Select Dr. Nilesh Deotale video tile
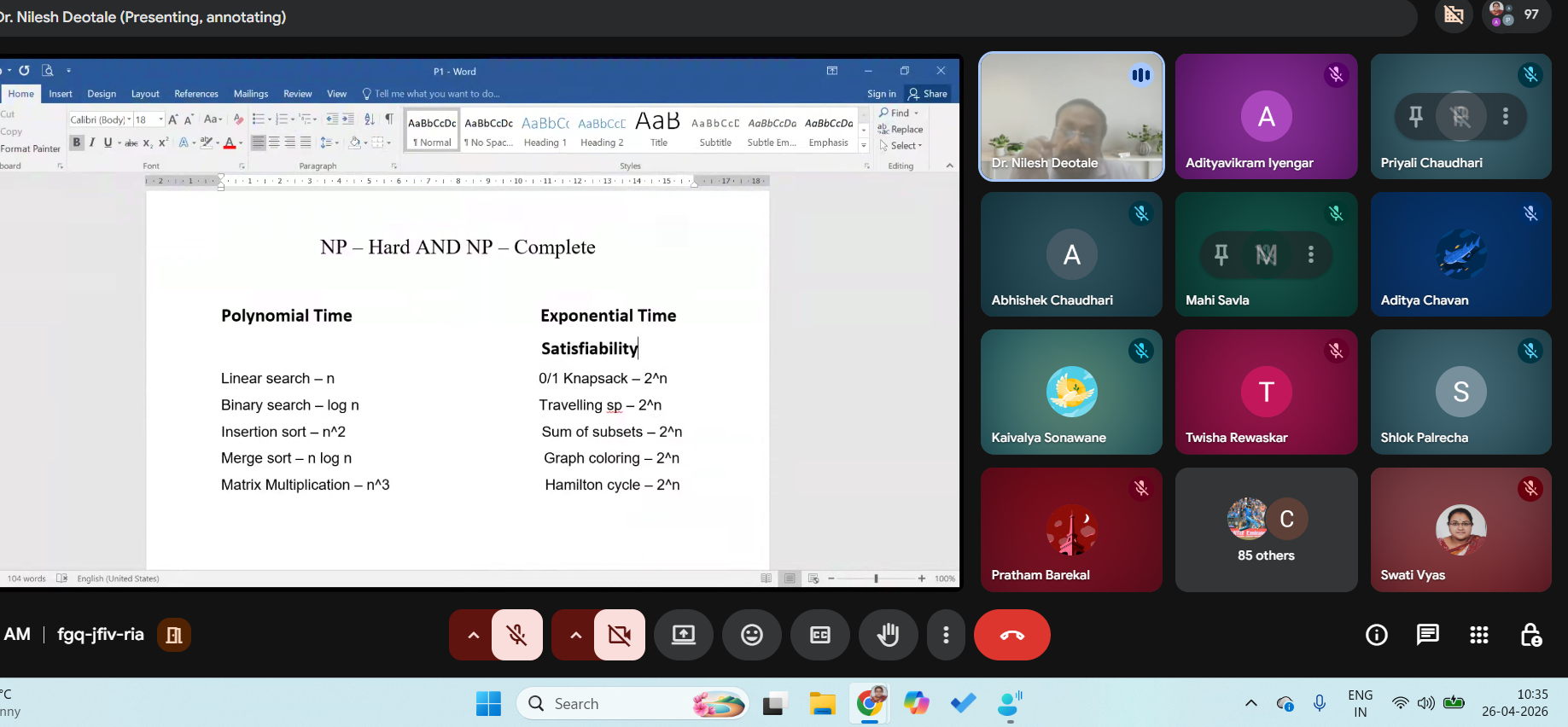Viewport: 1568px width, 727px height. [1071, 117]
